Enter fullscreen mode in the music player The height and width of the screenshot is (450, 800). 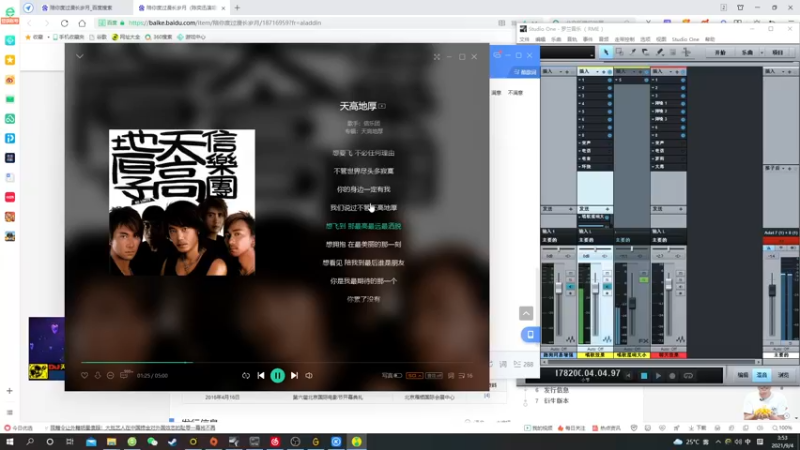[437, 57]
